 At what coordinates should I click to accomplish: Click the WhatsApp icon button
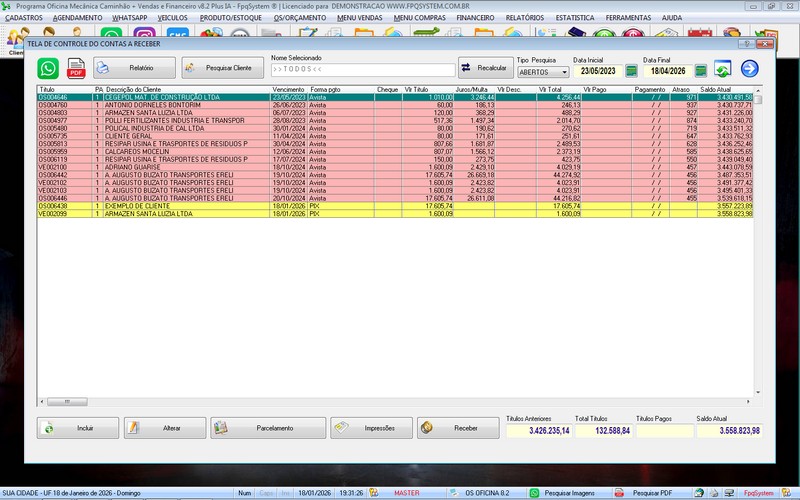pos(48,68)
